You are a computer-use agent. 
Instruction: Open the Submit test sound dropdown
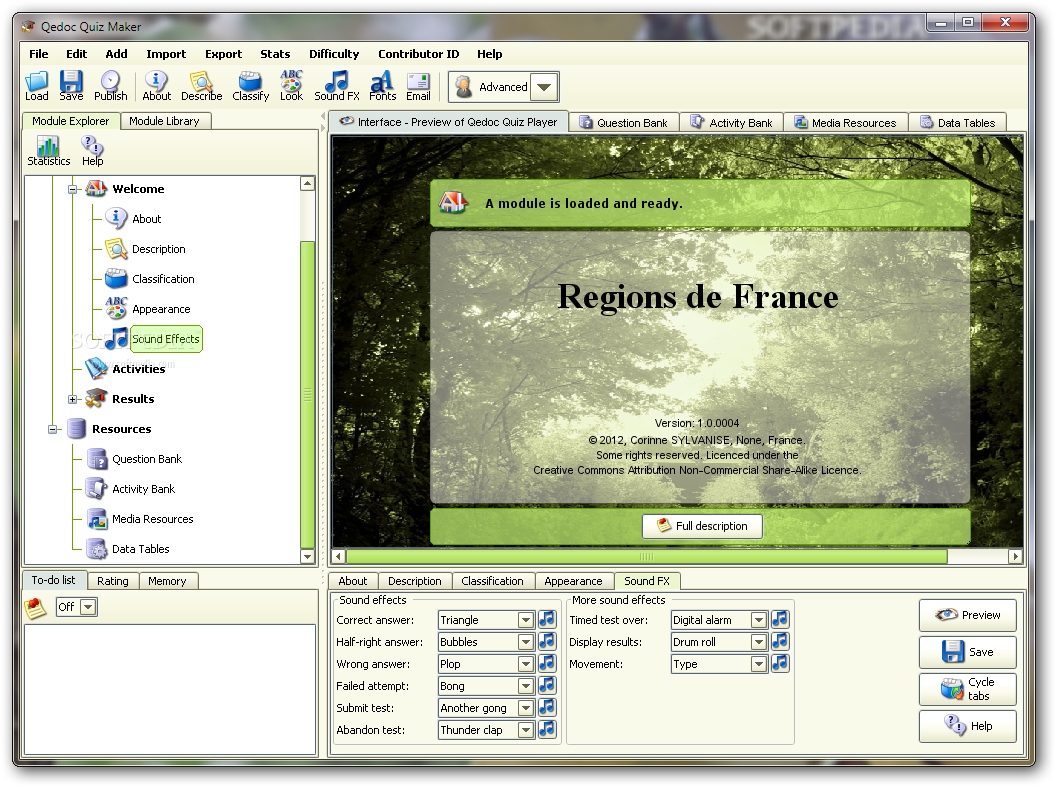click(x=526, y=708)
